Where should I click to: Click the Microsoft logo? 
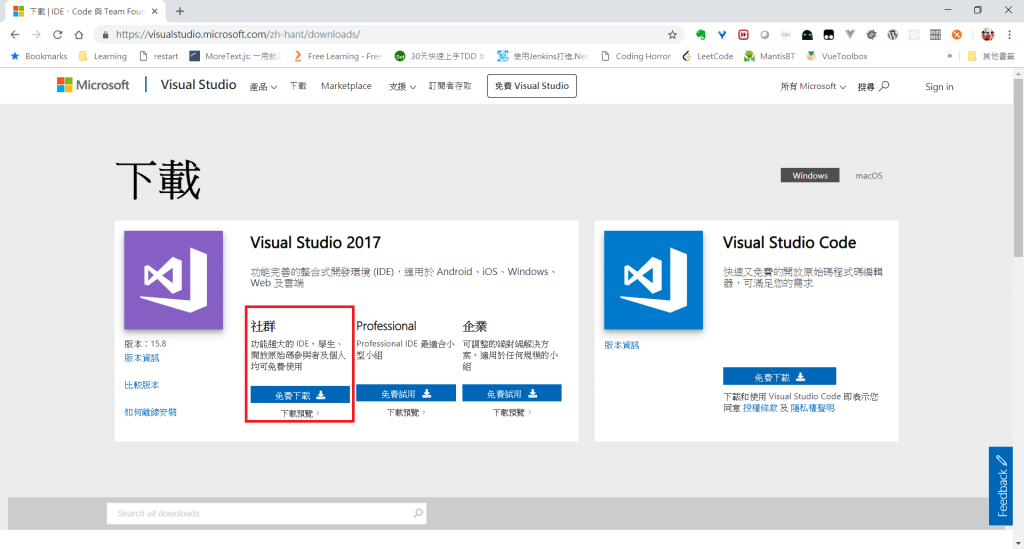coord(93,85)
